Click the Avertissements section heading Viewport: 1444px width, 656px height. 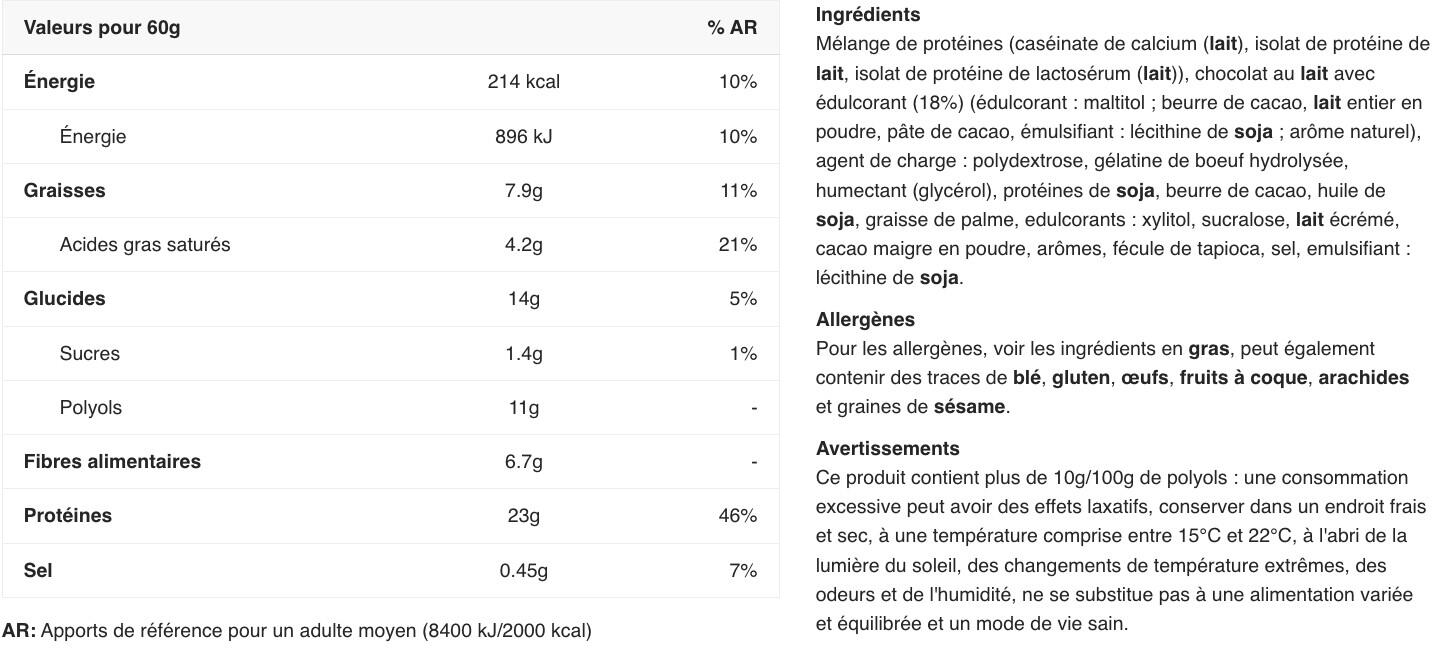[x=887, y=448]
